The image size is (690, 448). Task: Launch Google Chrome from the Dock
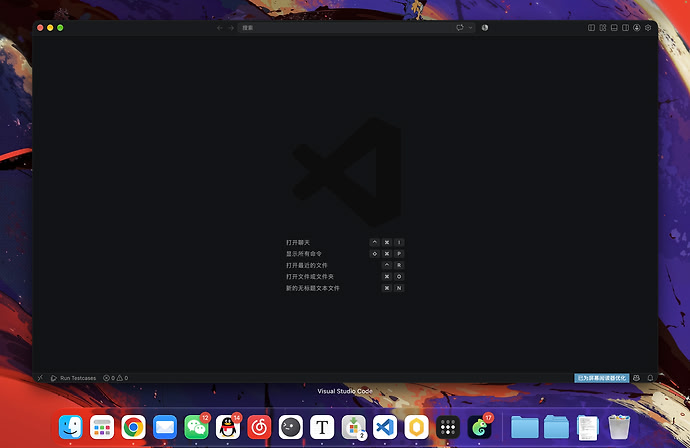[133, 427]
